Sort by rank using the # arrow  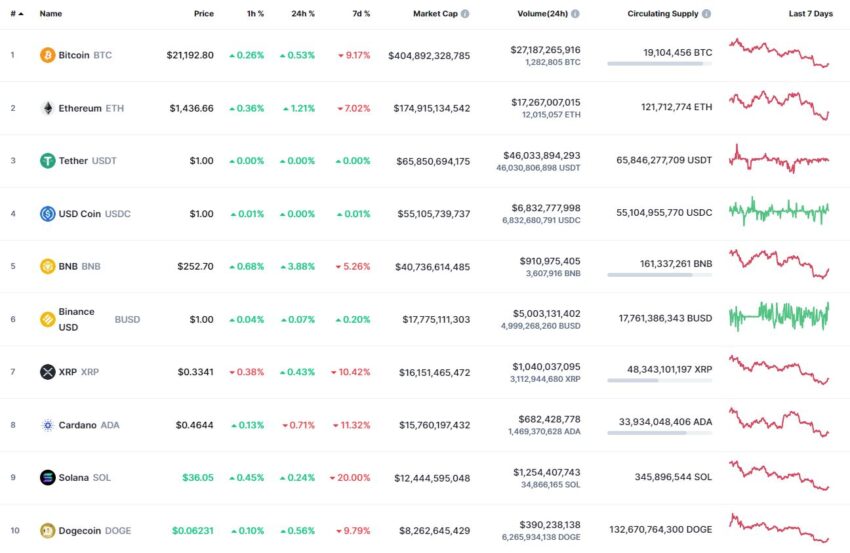coord(17,14)
